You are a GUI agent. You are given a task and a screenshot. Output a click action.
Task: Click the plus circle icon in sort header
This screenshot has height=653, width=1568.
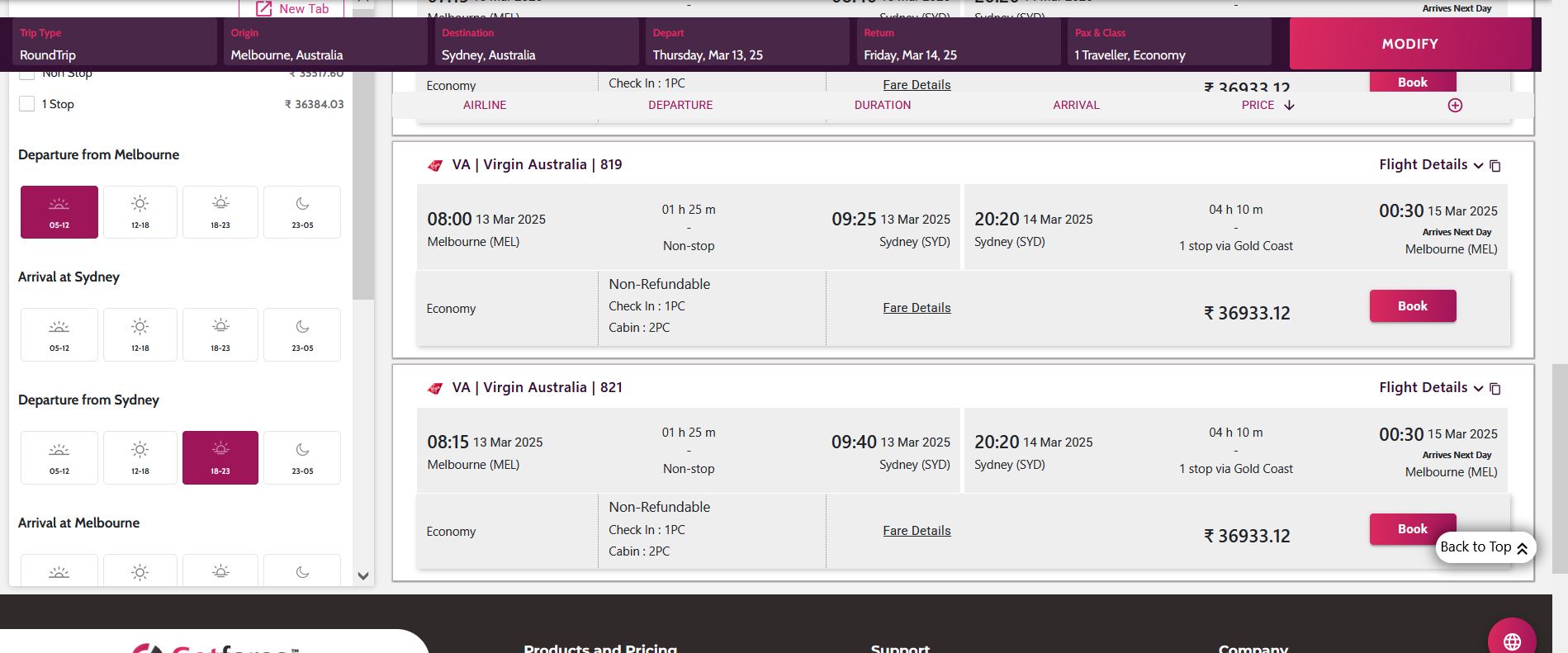point(1455,106)
